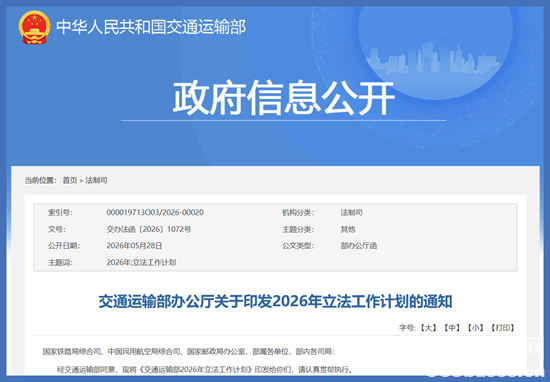Select the keywords 2026年;立法工作计划
Screen dimensions: 550x382
coord(141,262)
